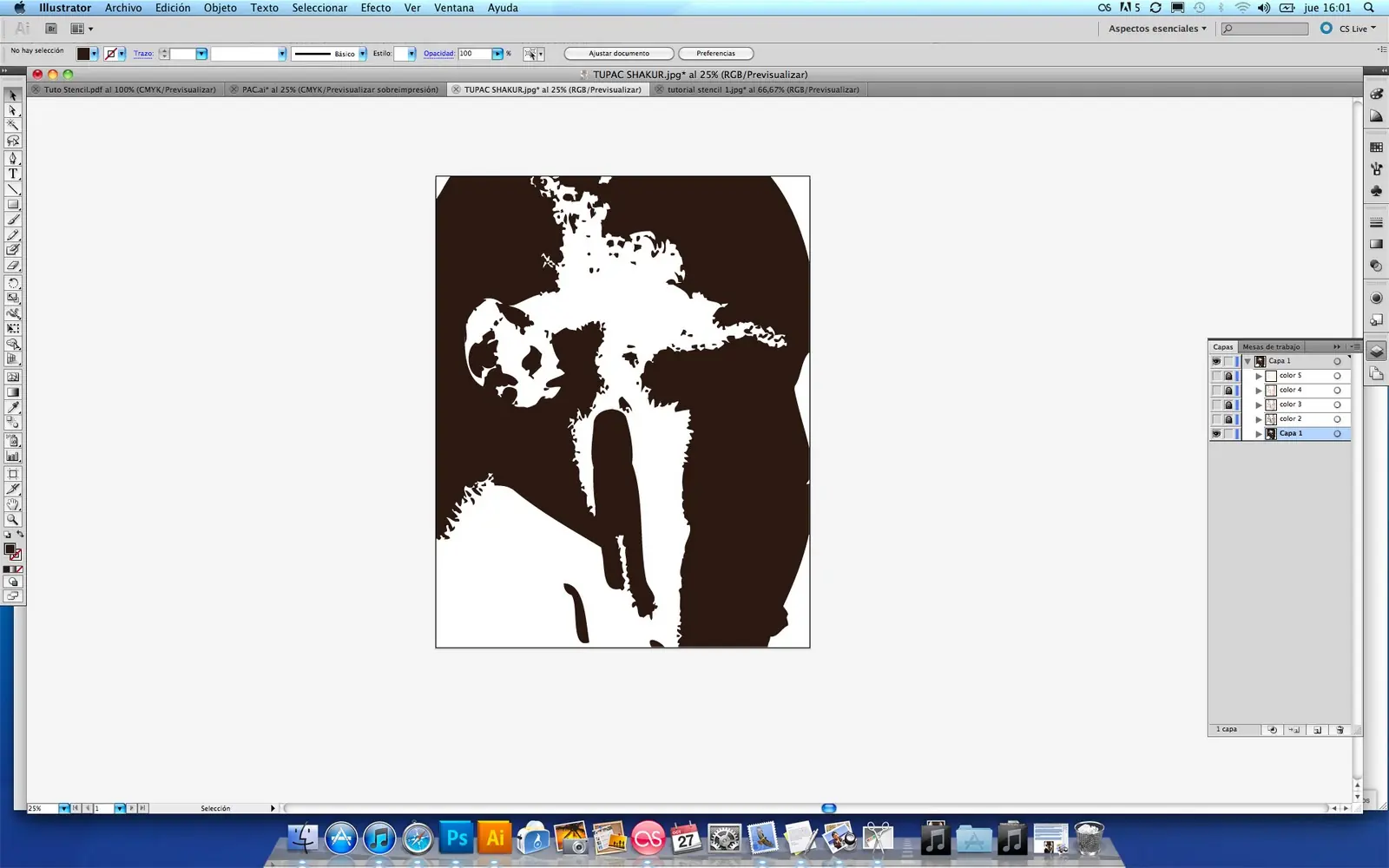Open the stroke color dropdown arrow
This screenshot has width=1389, height=868.
pyautogui.click(x=122, y=54)
